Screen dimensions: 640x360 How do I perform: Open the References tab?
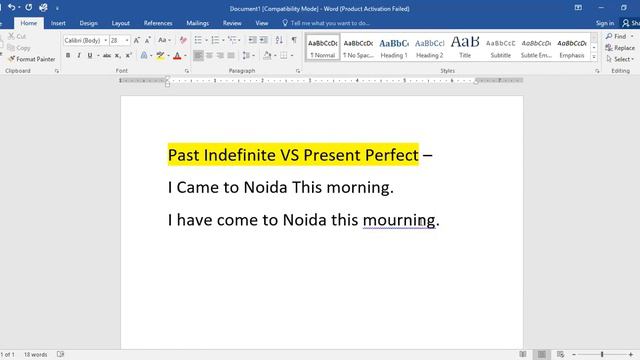click(x=158, y=23)
